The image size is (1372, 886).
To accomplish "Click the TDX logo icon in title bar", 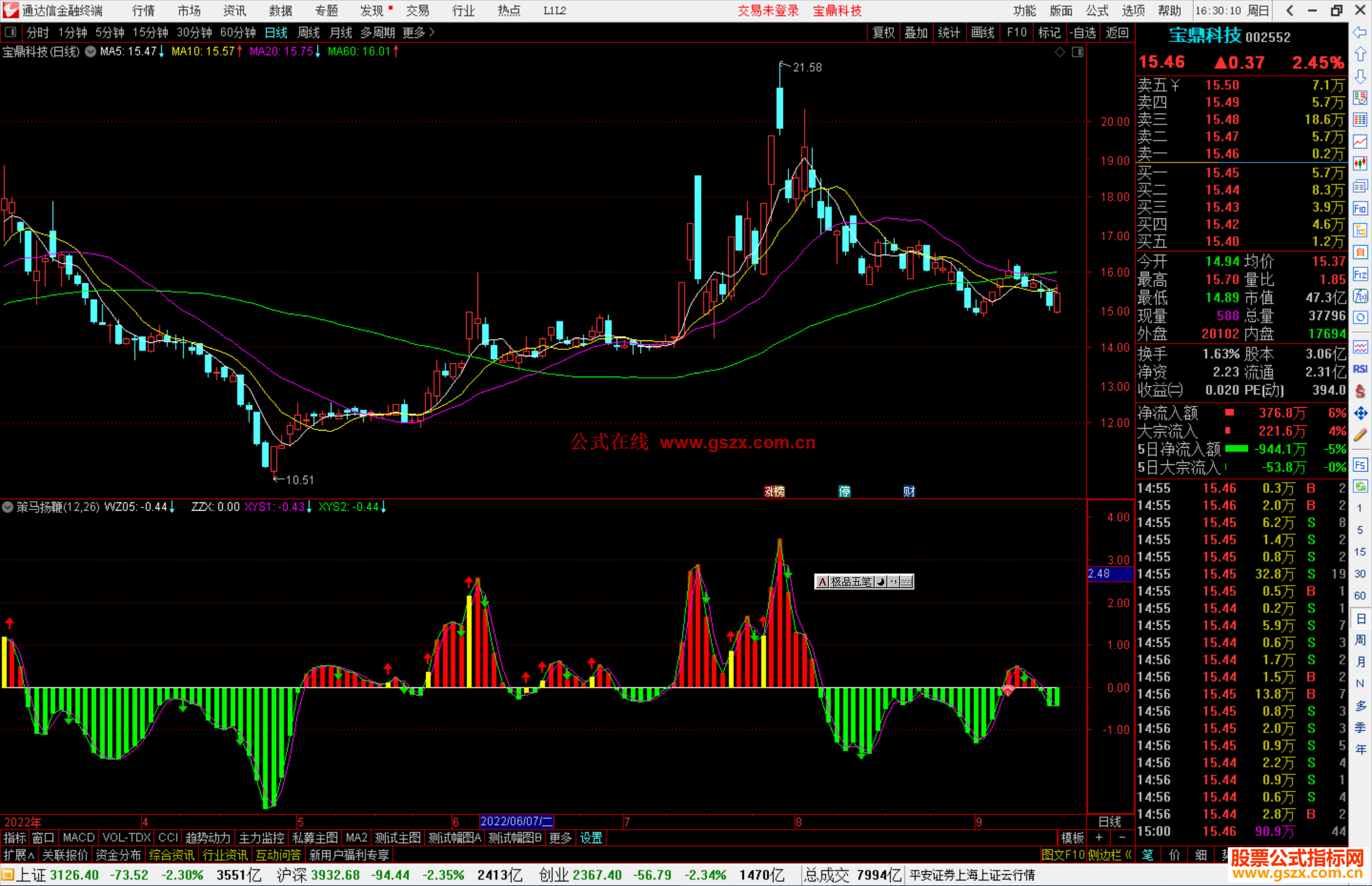I will click(11, 10).
